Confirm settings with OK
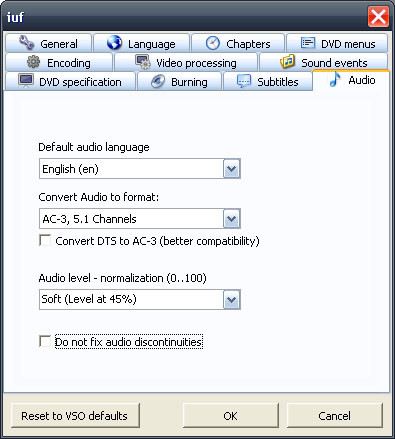 click(x=231, y=416)
